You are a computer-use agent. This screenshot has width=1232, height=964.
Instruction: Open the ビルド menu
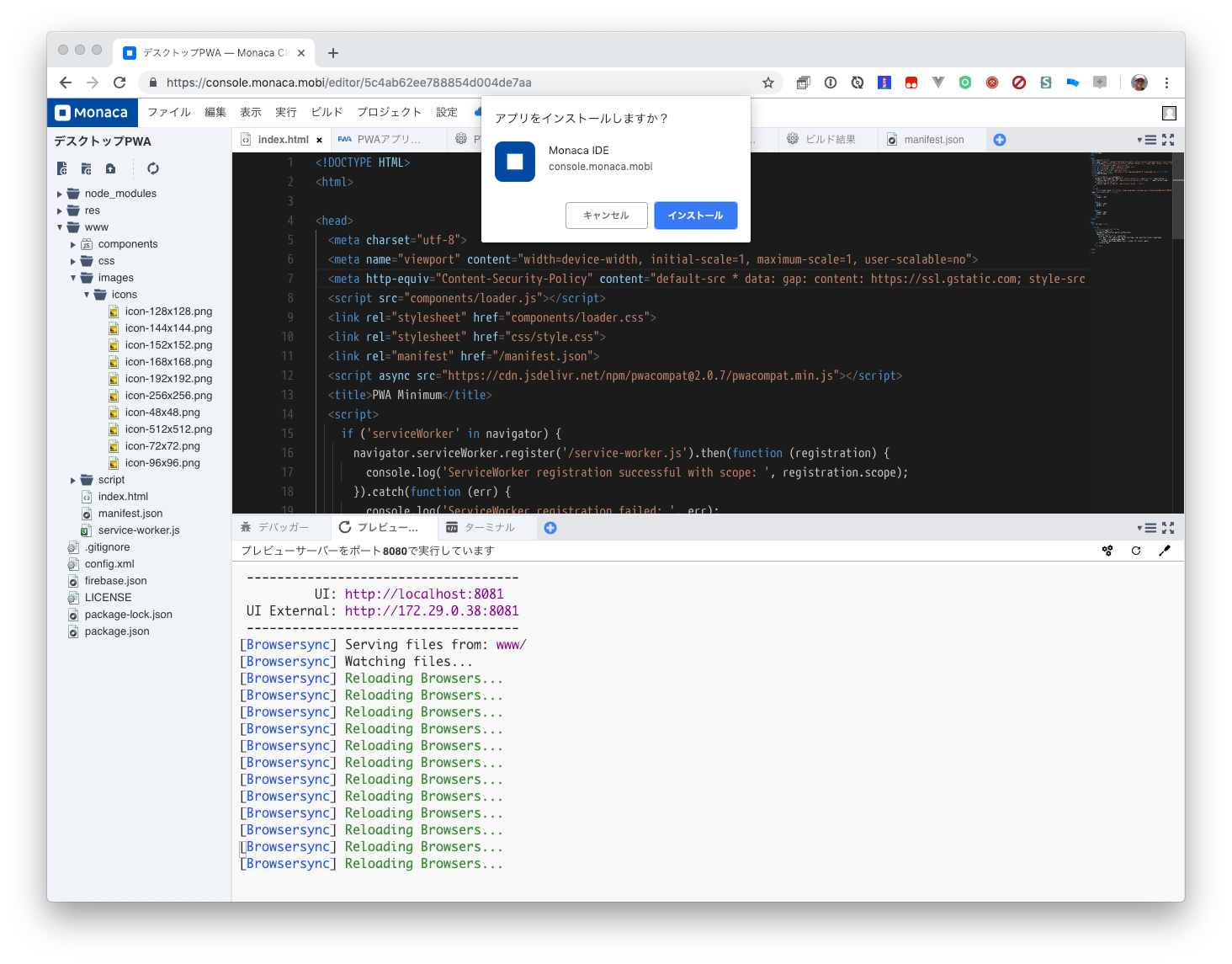[x=327, y=113]
